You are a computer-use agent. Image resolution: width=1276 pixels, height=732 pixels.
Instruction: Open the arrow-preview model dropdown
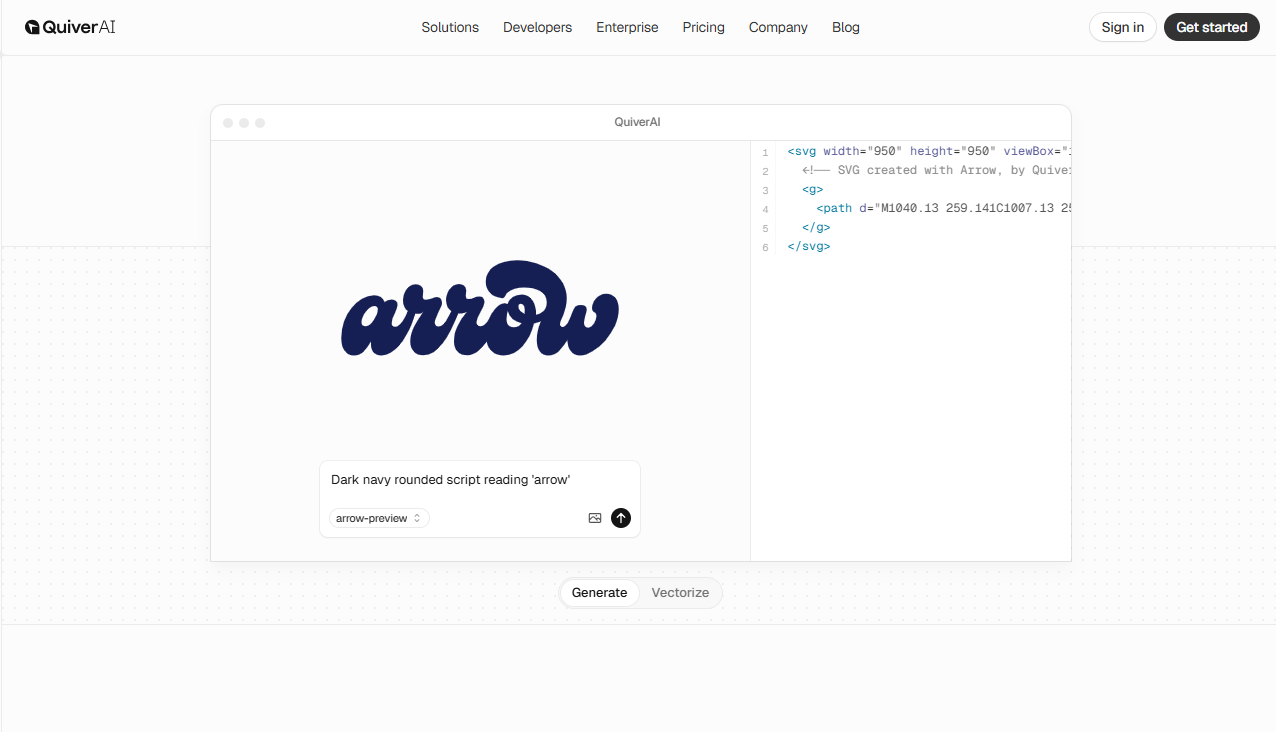pos(372,518)
